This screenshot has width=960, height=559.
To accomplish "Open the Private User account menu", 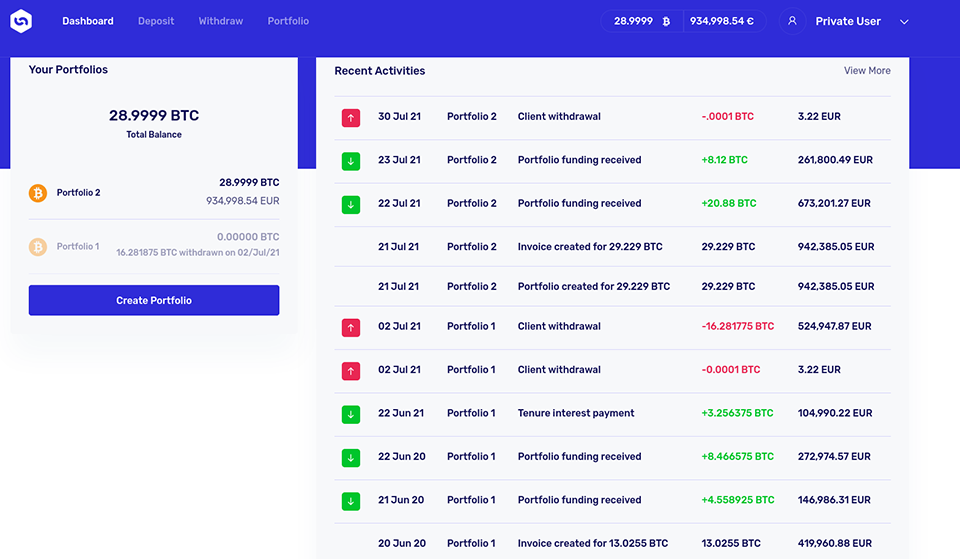I will (x=848, y=21).
